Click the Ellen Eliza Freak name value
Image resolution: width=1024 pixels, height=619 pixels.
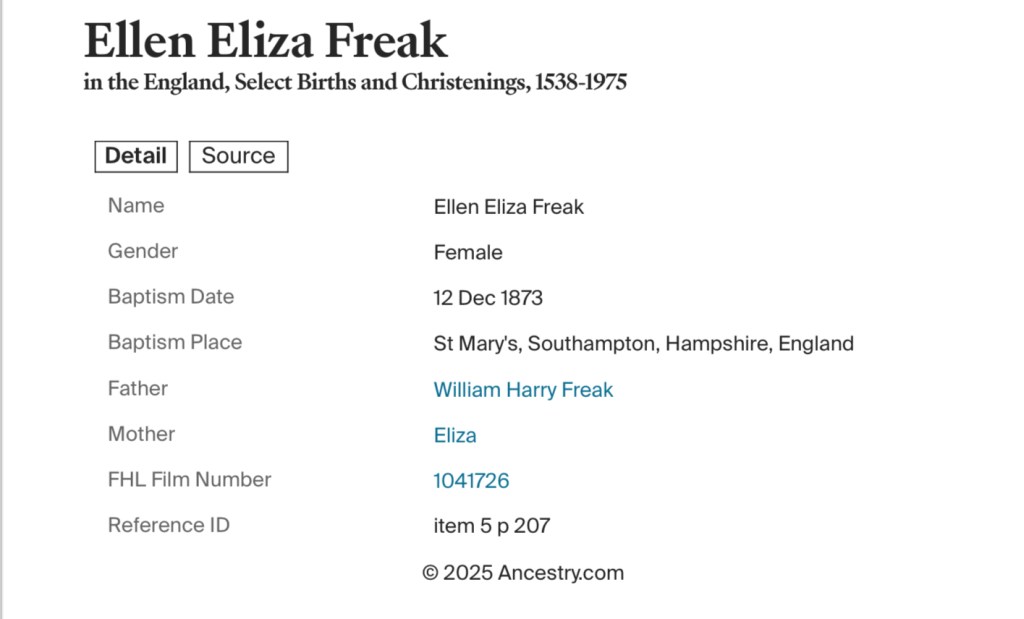click(x=508, y=207)
